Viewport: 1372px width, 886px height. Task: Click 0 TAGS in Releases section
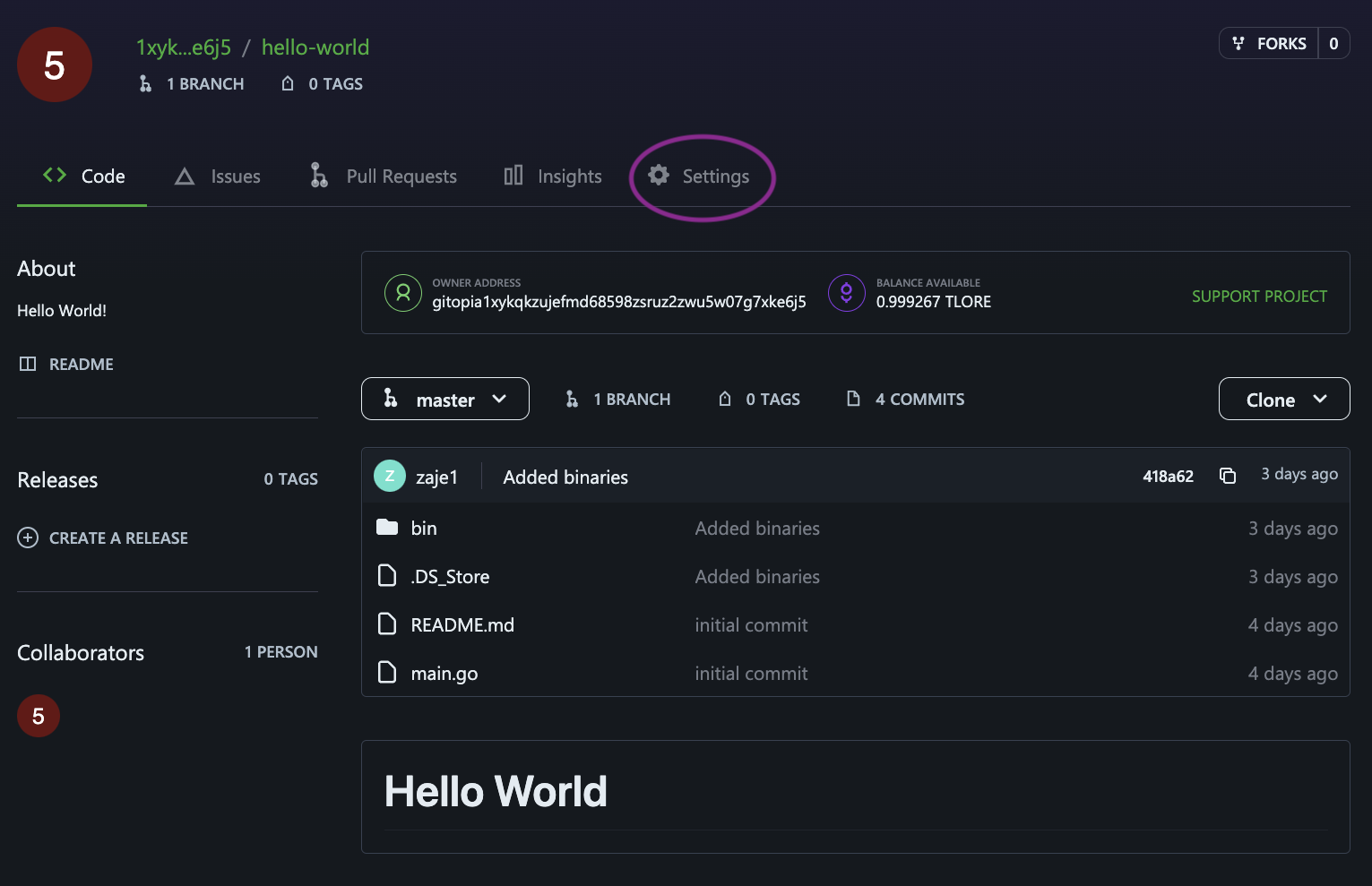(290, 478)
